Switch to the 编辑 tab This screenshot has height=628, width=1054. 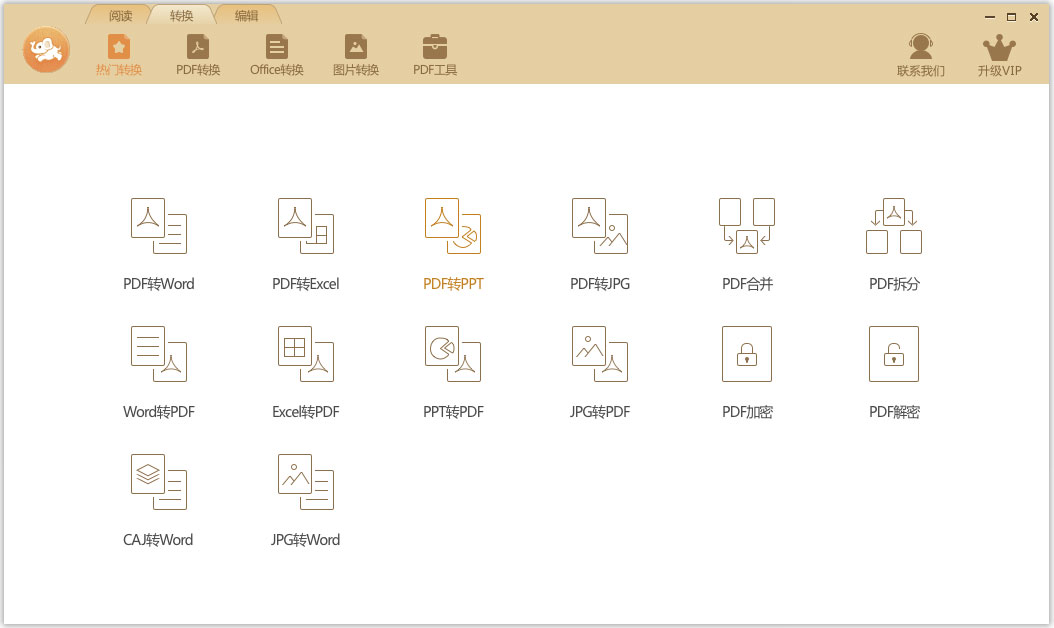[x=245, y=16]
